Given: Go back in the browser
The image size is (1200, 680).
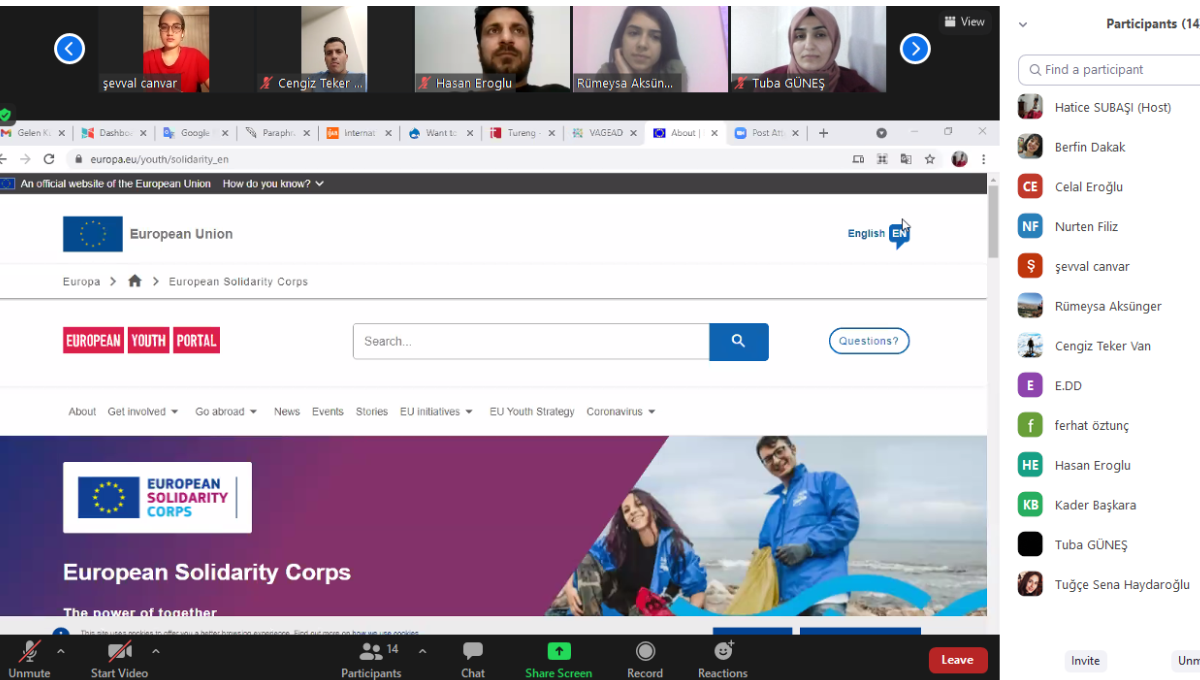Looking at the screenshot, I should click(3, 159).
